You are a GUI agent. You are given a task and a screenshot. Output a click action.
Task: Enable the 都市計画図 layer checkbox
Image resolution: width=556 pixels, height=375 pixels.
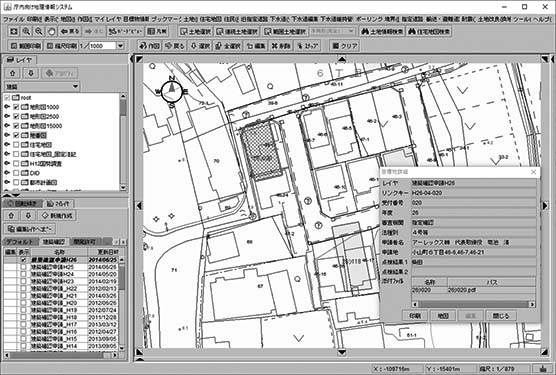coord(16,183)
